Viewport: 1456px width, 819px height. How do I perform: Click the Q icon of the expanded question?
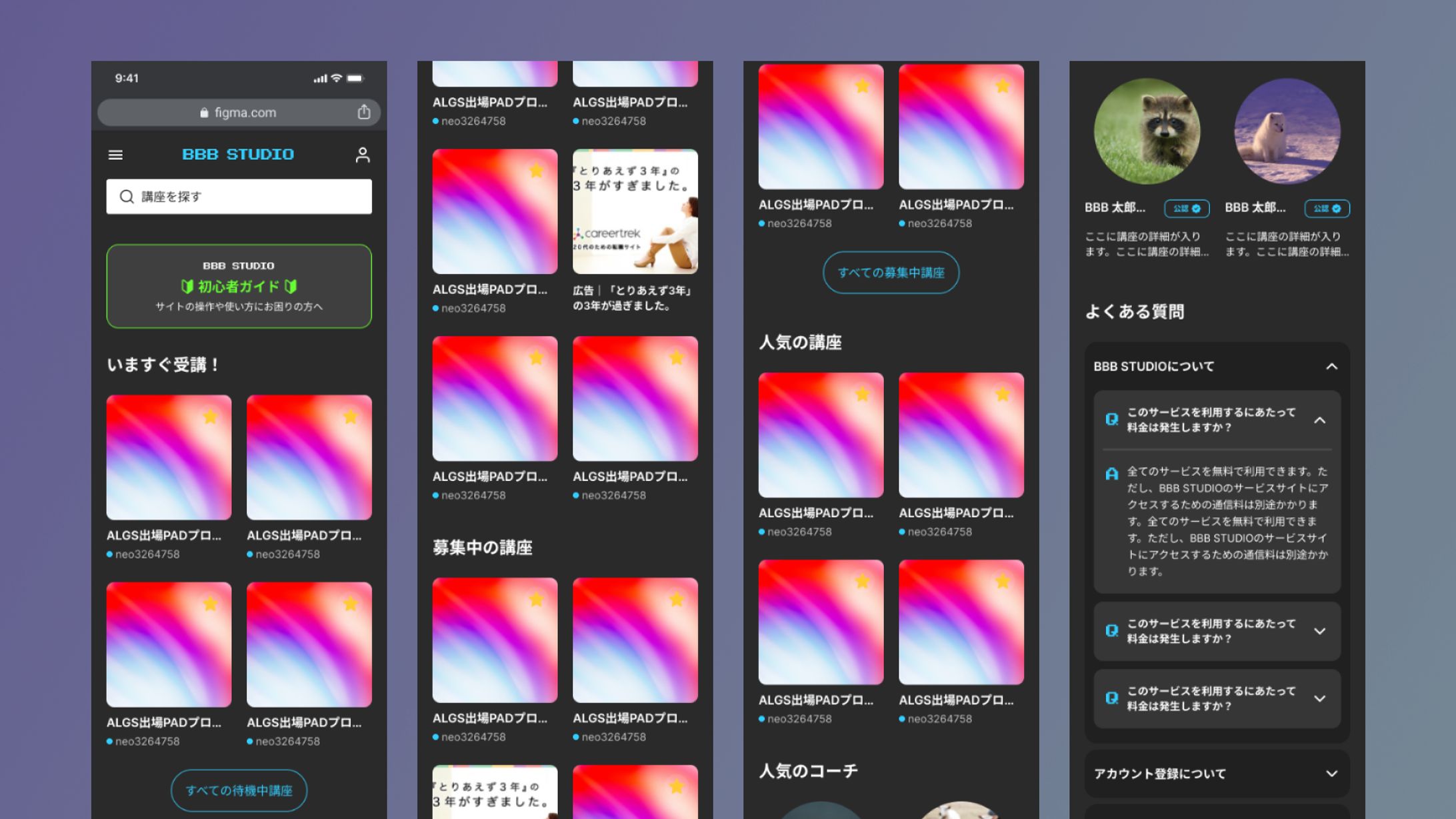(1111, 420)
